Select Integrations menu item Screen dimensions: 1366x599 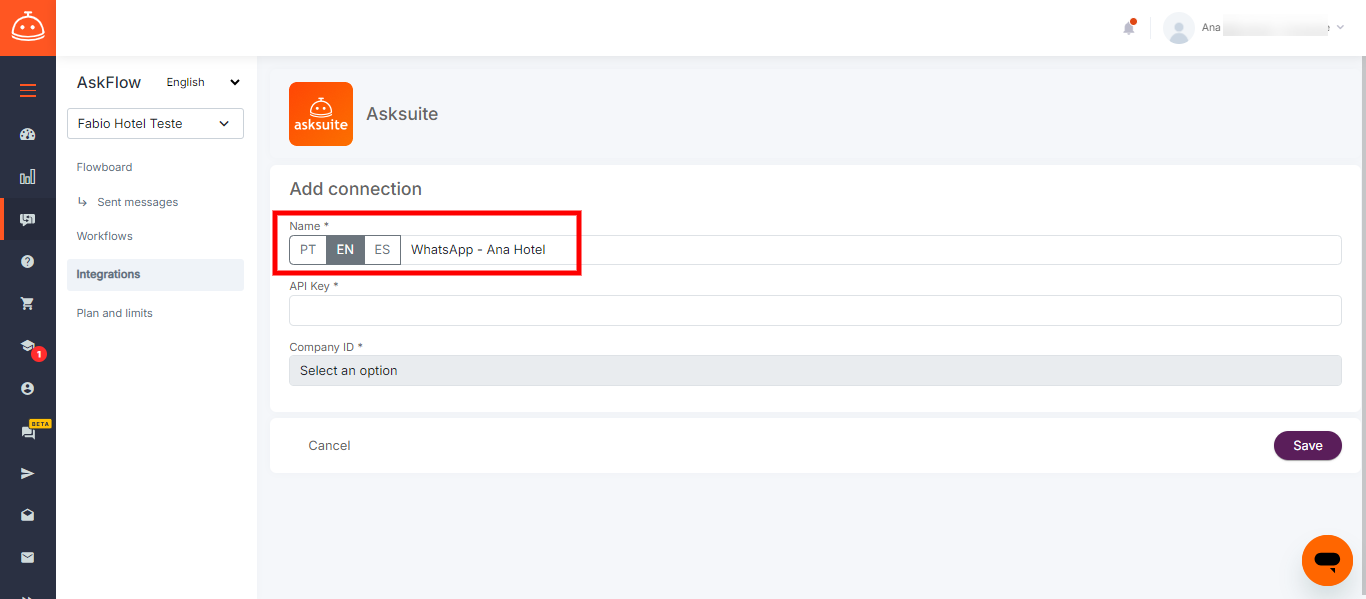coord(155,274)
